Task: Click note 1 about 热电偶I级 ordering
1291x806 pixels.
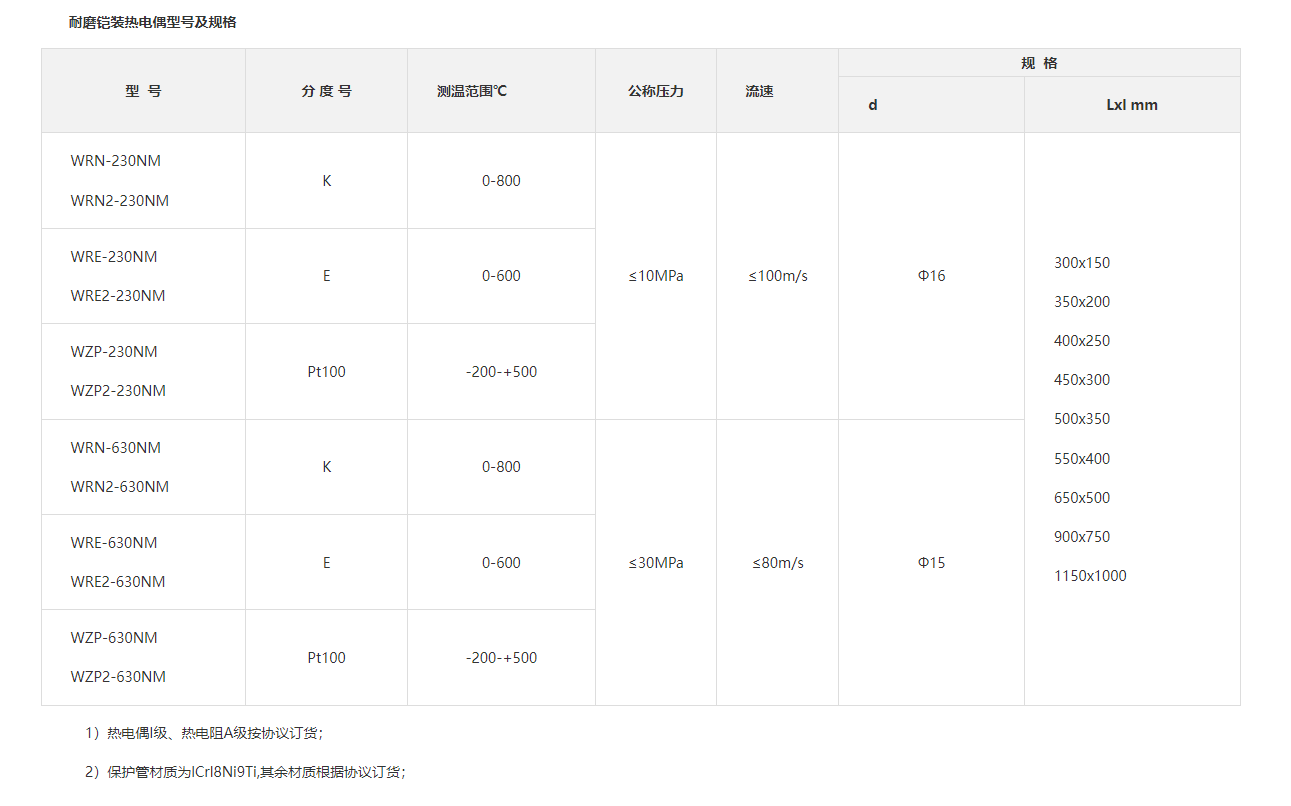Action: [x=205, y=733]
